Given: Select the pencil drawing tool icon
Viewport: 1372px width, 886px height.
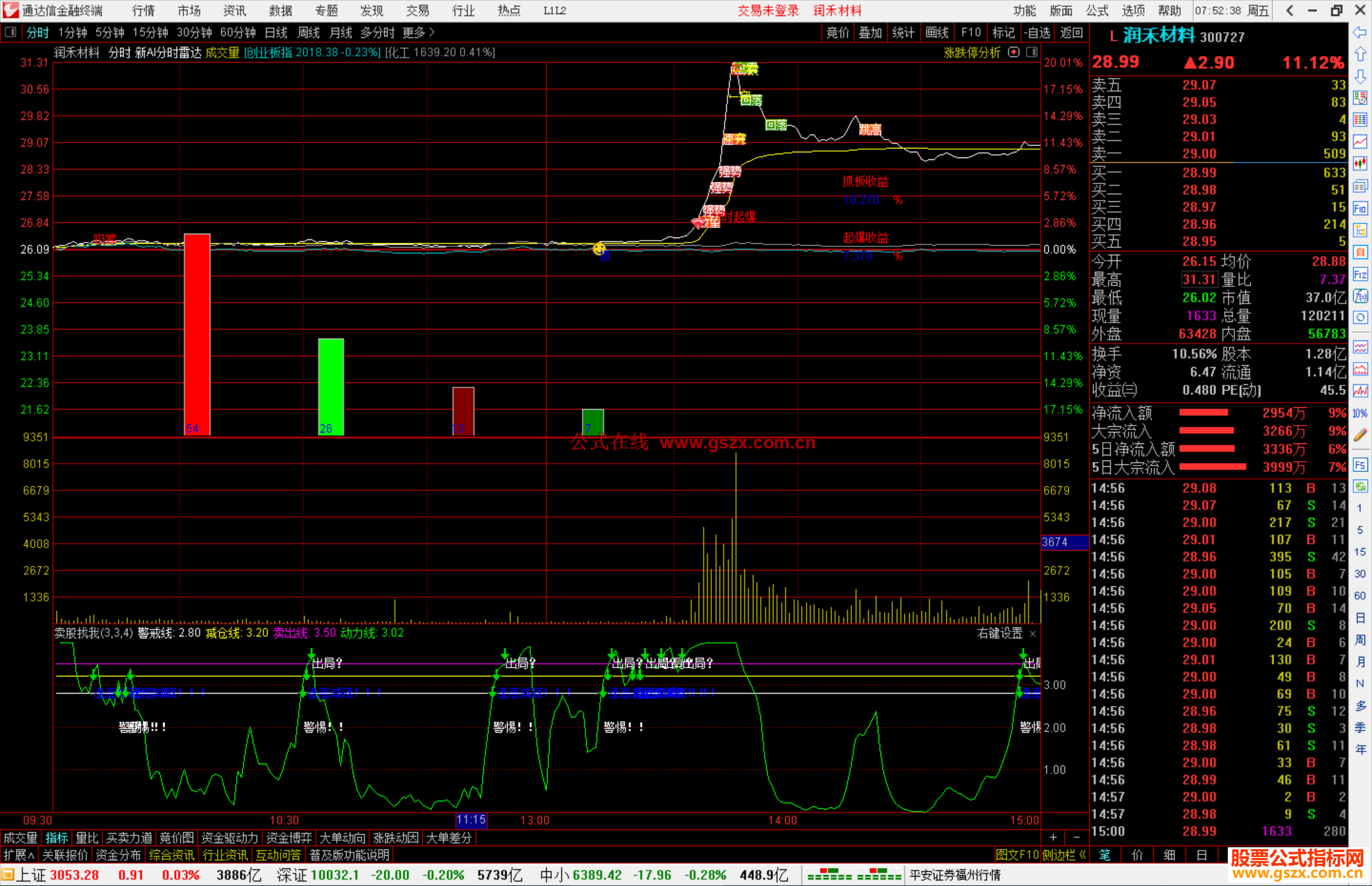Looking at the screenshot, I should point(1360,435).
